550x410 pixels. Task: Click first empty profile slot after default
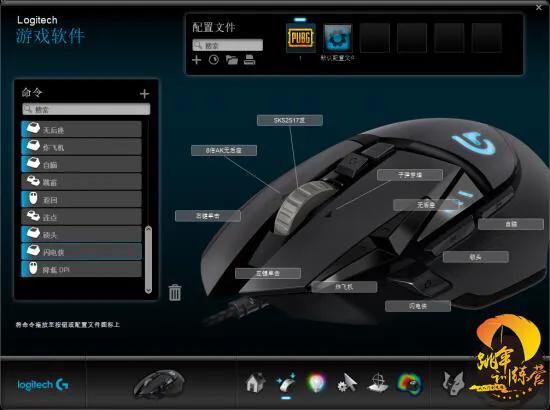[x=375, y=38]
